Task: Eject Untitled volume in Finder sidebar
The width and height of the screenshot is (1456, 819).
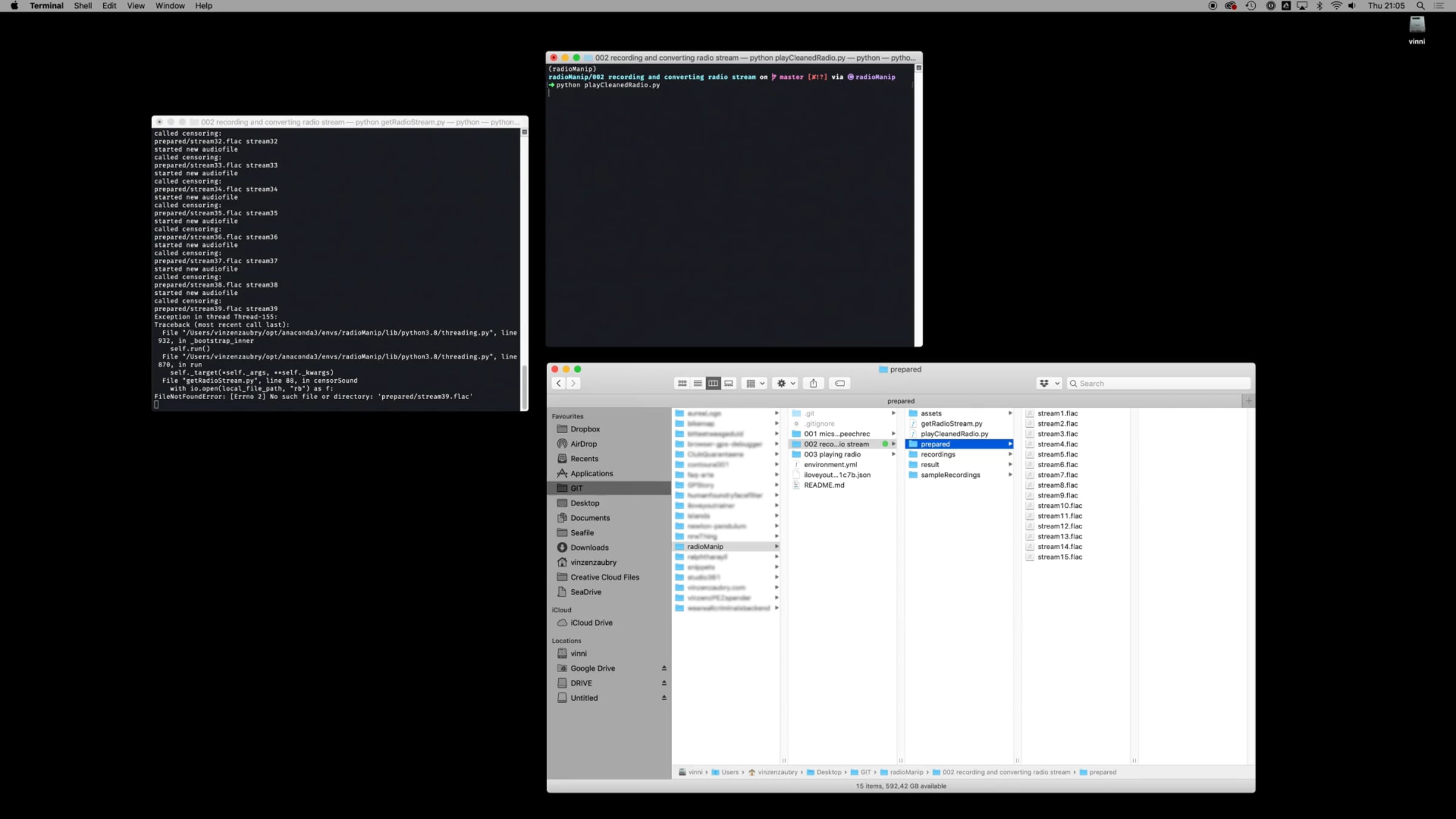Action: coord(664,698)
